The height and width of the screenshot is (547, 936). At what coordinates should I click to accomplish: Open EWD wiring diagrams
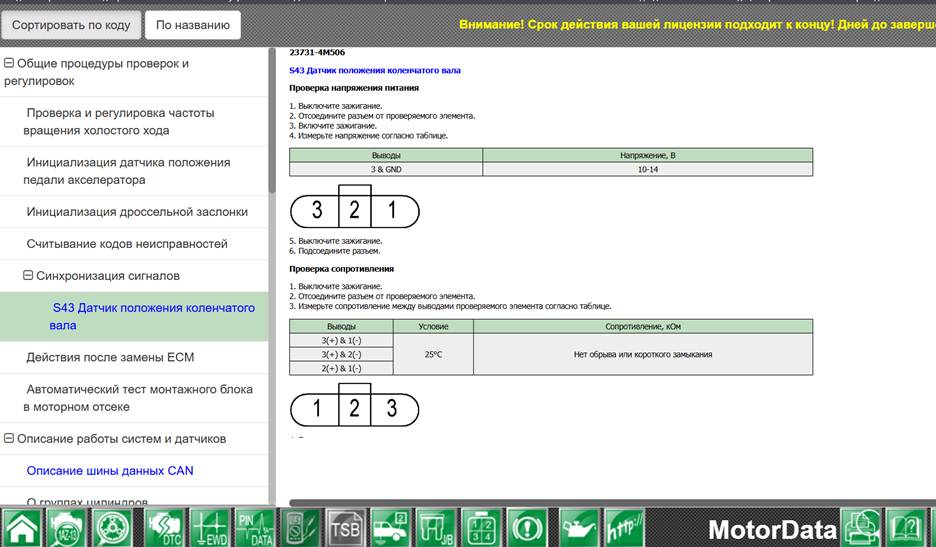(x=210, y=528)
